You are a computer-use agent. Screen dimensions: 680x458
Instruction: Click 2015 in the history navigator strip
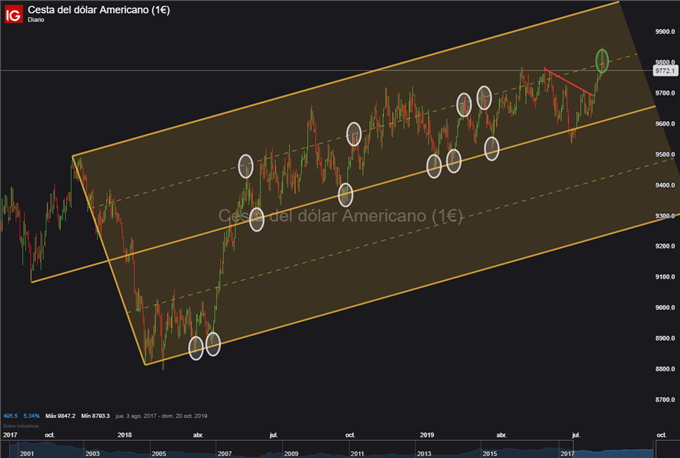[x=490, y=454]
